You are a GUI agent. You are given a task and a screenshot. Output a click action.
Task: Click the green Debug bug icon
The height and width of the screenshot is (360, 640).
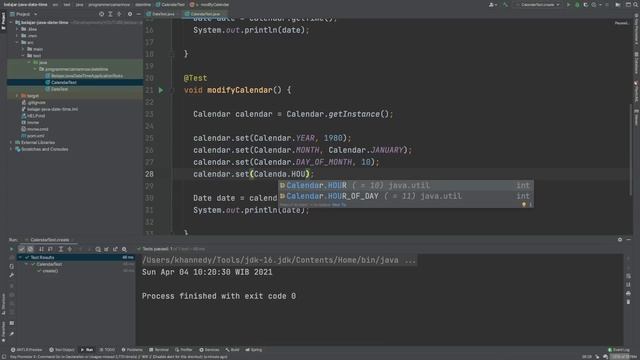click(x=577, y=5)
